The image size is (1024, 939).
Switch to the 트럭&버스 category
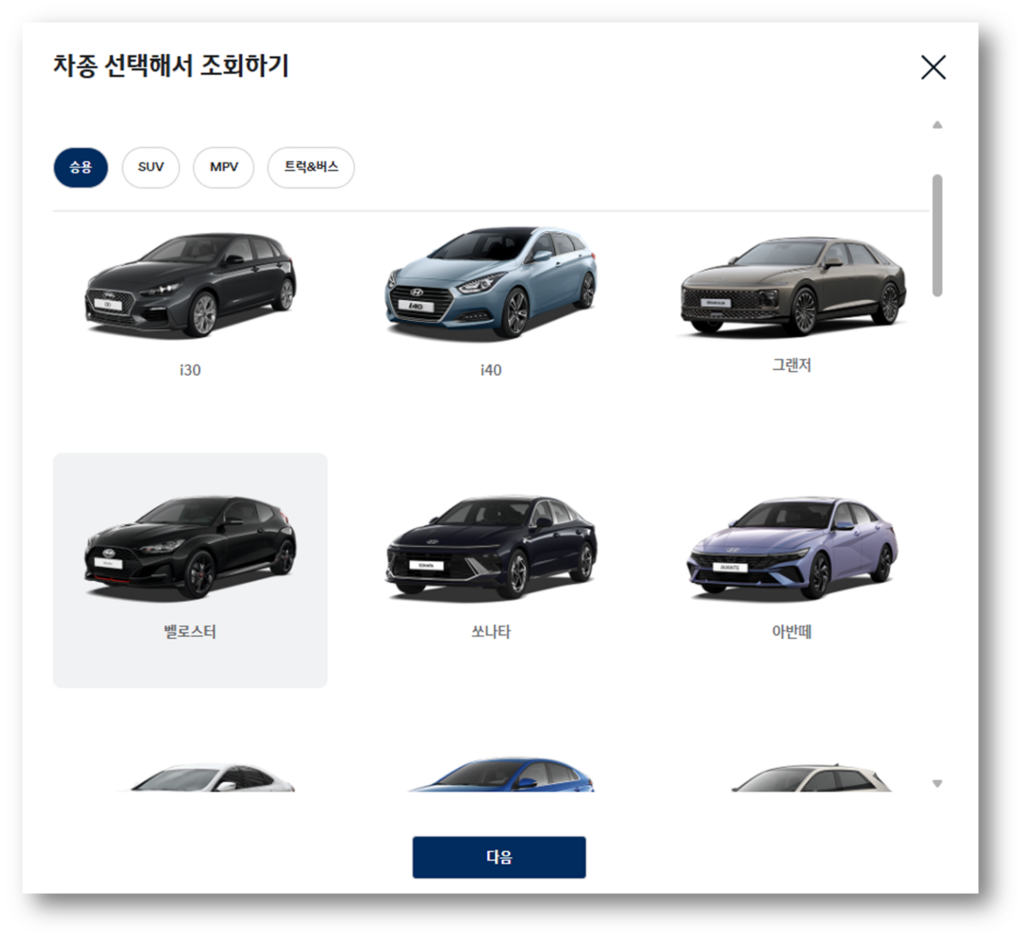[x=310, y=167]
